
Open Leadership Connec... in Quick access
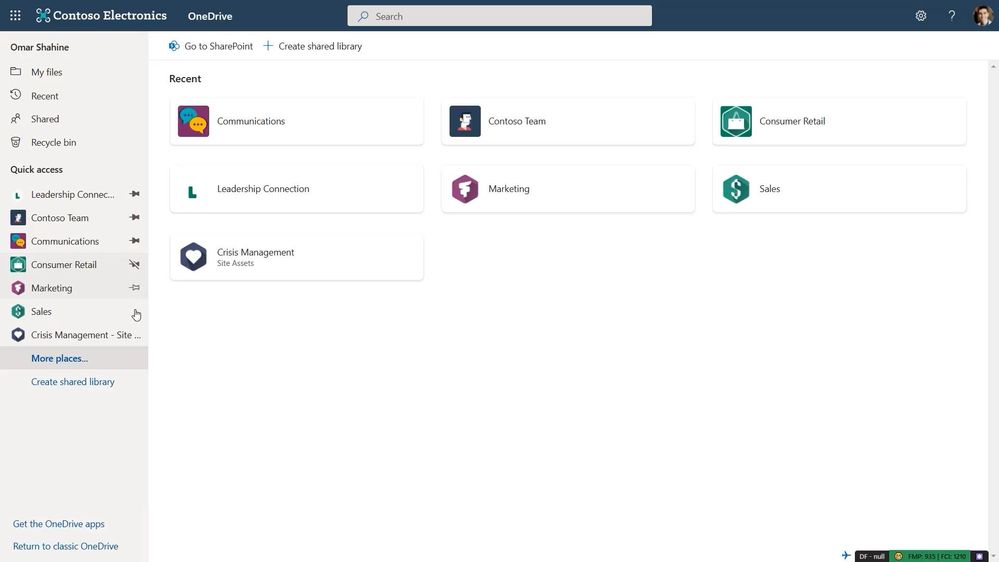coord(73,194)
